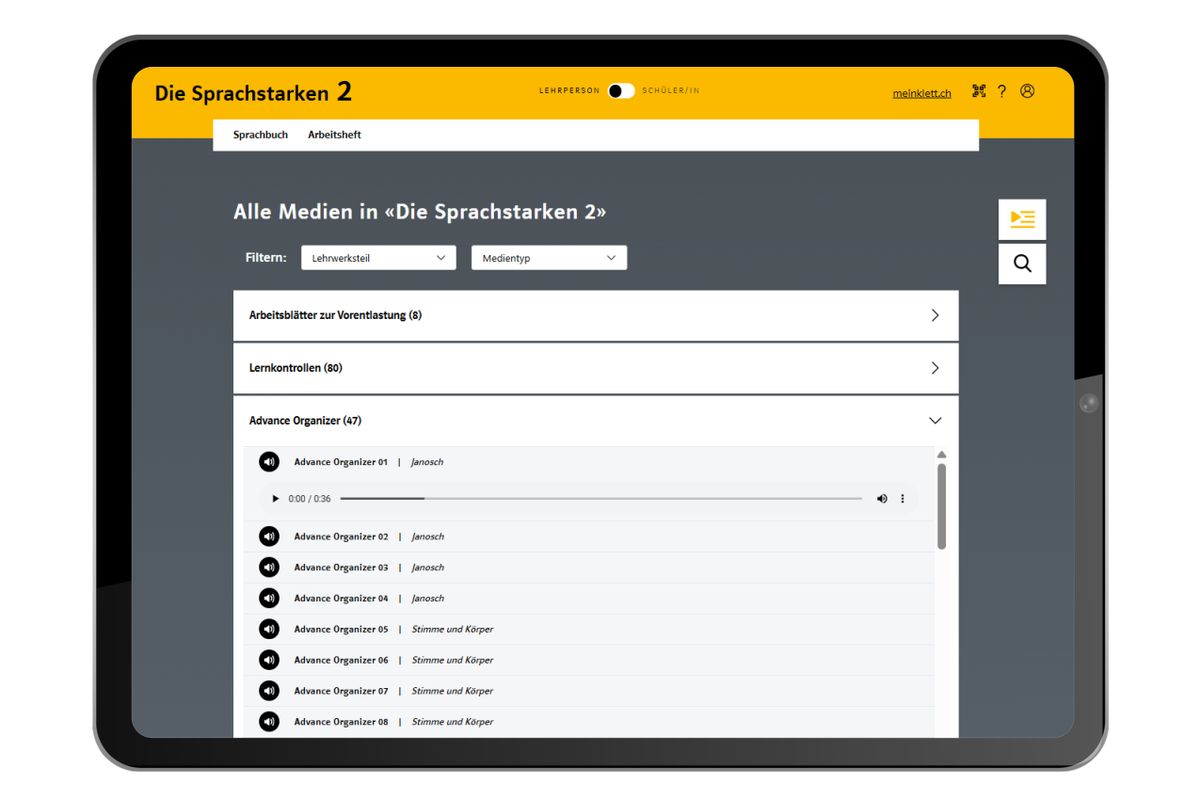Select the 'Advance Organizer 02' title text

tap(341, 537)
